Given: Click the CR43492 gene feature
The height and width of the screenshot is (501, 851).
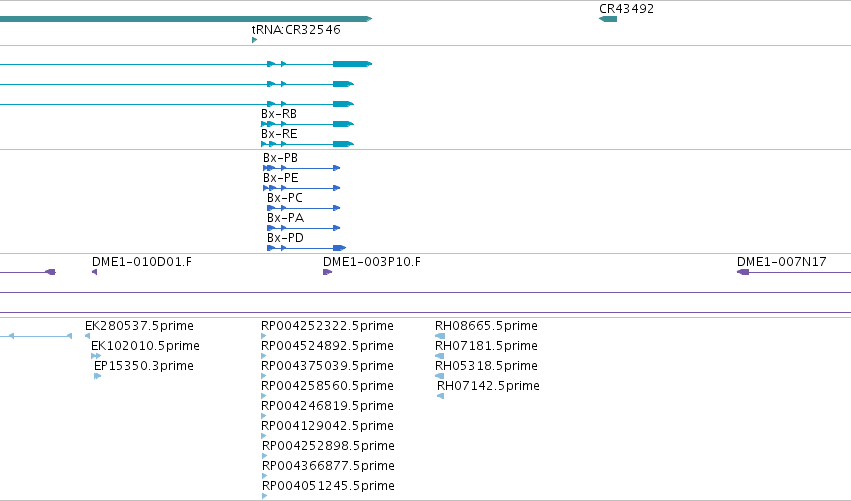Looking at the screenshot, I should point(608,19).
